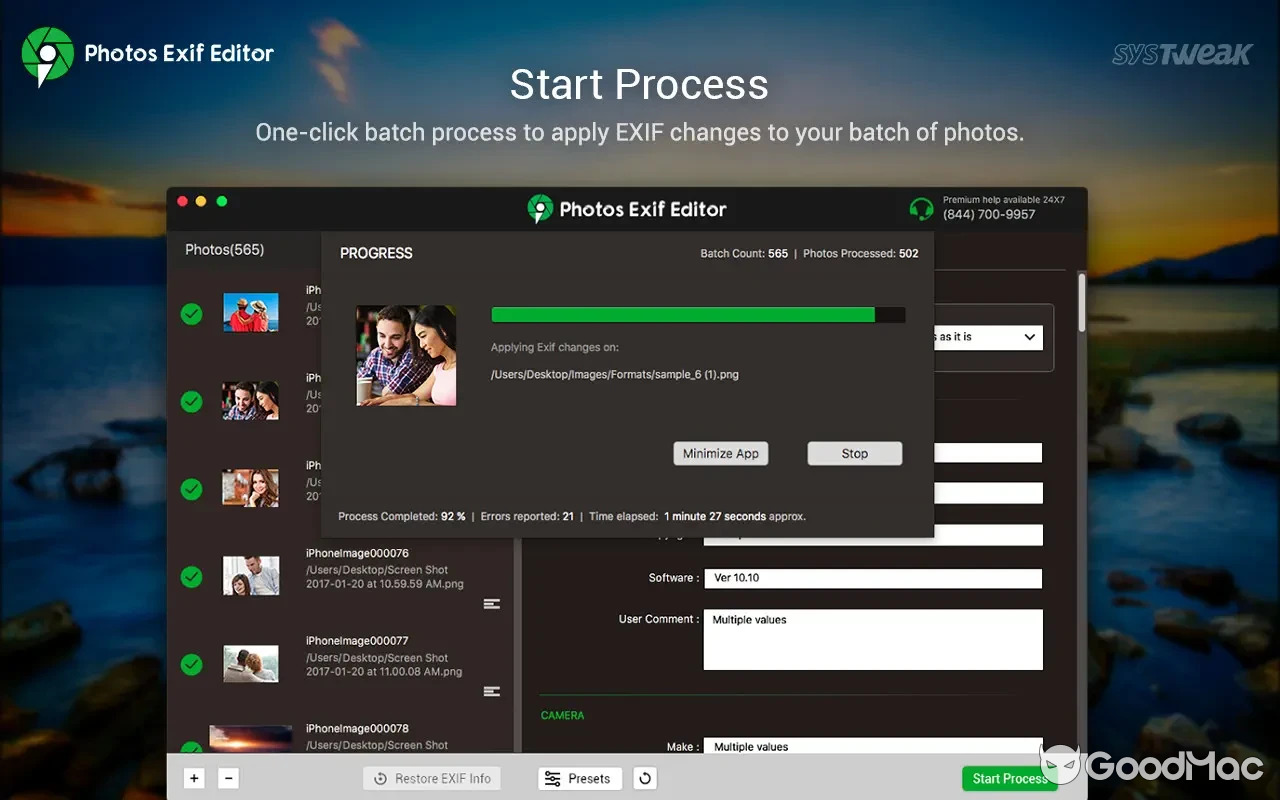
Task: Click the reset arrow icon beside Presets
Action: (643, 778)
